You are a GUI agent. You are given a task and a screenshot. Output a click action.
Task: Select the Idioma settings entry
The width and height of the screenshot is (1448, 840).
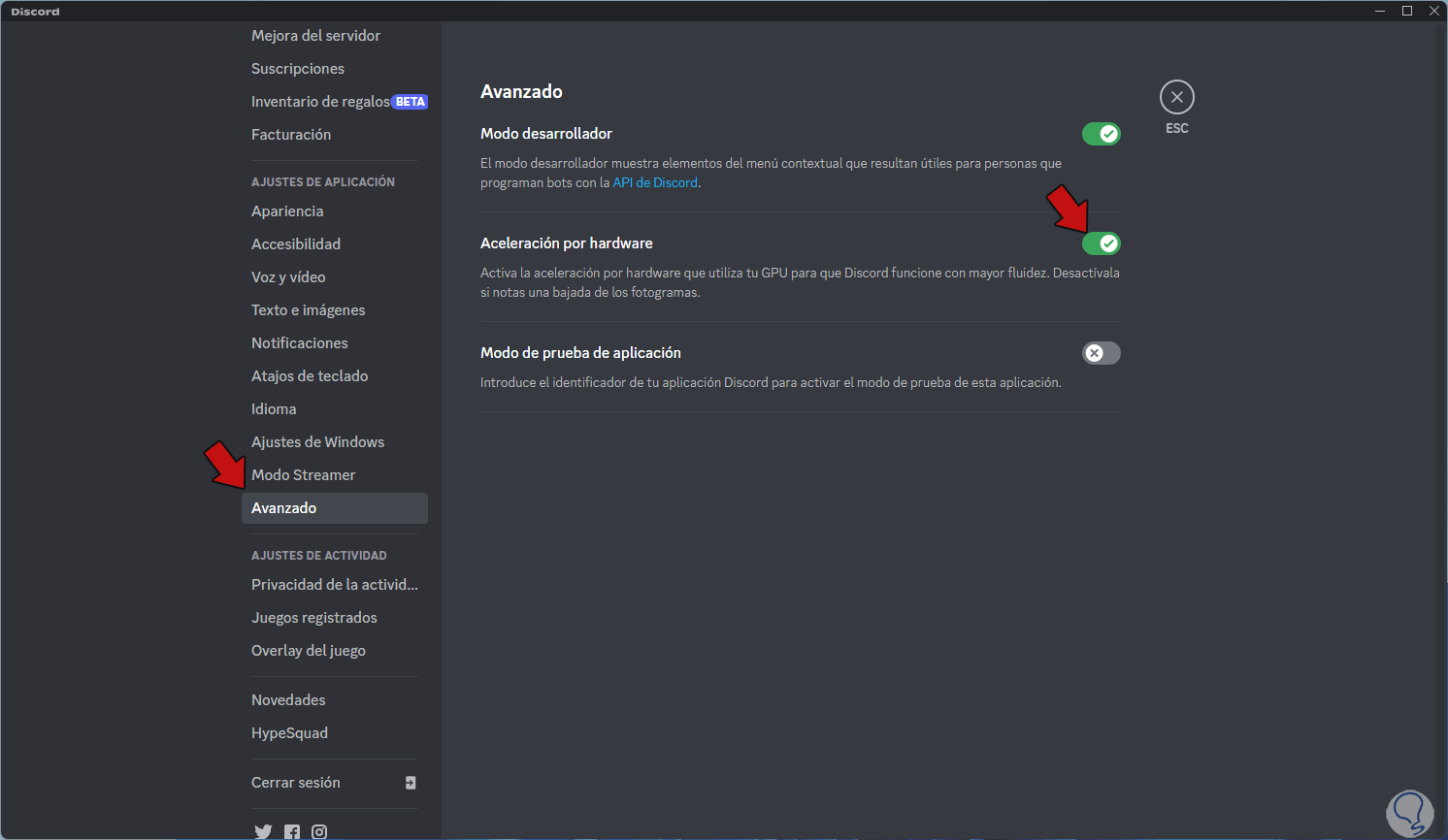[x=274, y=409]
